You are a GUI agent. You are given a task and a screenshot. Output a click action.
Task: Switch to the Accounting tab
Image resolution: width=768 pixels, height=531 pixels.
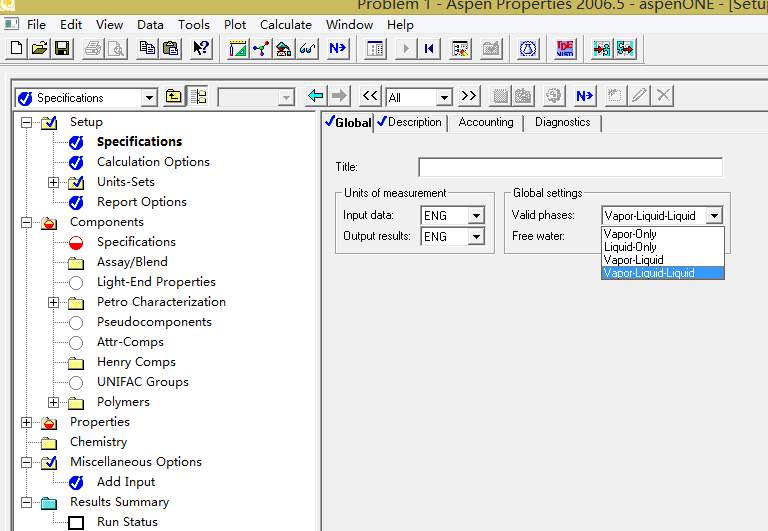click(x=486, y=122)
